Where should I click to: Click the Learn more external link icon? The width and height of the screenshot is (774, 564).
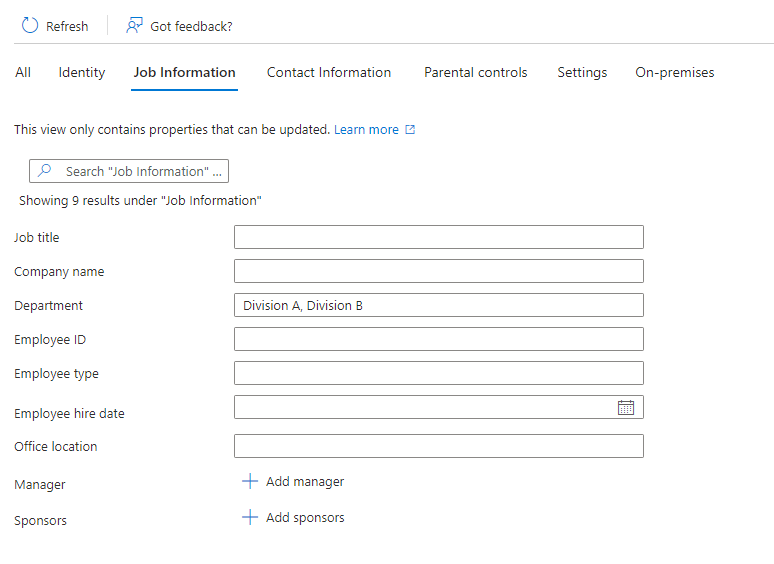410,130
